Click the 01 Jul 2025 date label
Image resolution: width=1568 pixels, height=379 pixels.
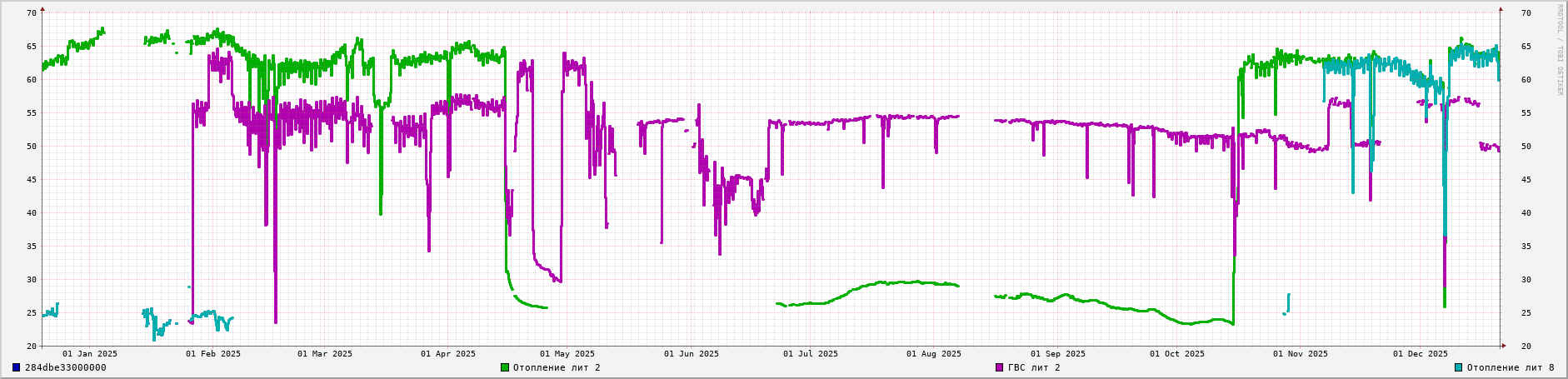coord(811,354)
